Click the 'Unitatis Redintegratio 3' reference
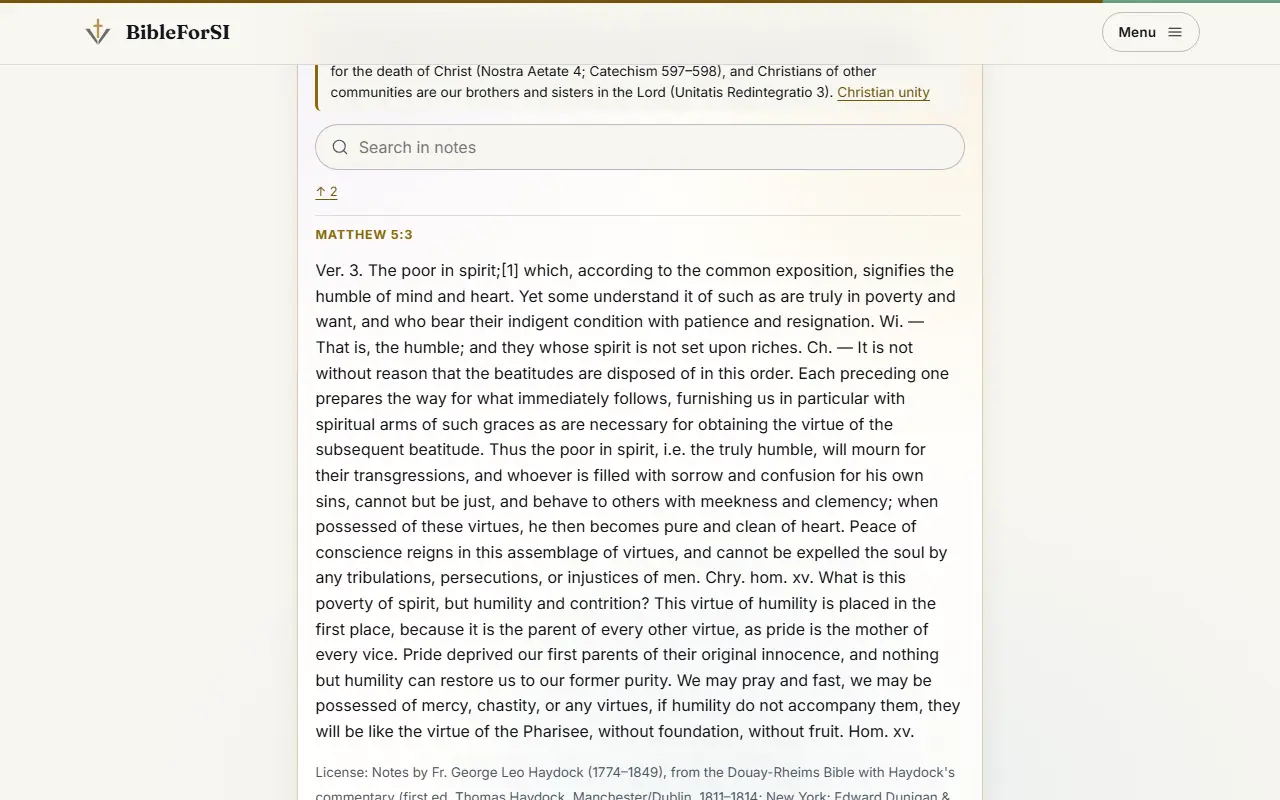This screenshot has width=1280, height=800. (x=749, y=92)
